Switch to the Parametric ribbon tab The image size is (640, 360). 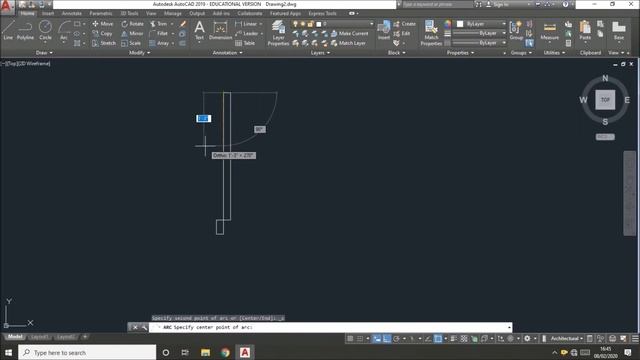(101, 13)
